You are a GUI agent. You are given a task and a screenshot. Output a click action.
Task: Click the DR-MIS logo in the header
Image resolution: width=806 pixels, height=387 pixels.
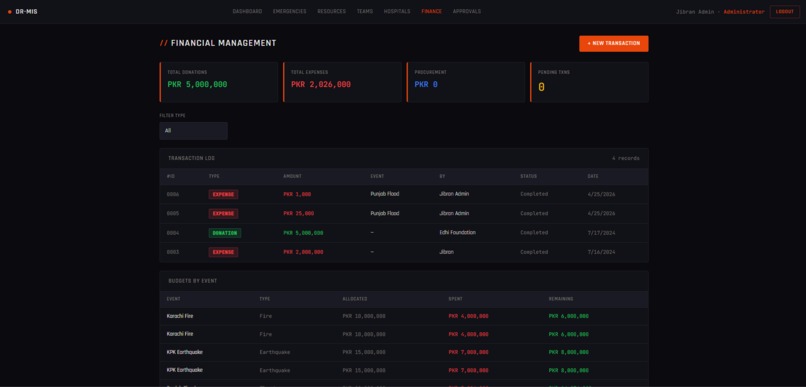tap(23, 11)
